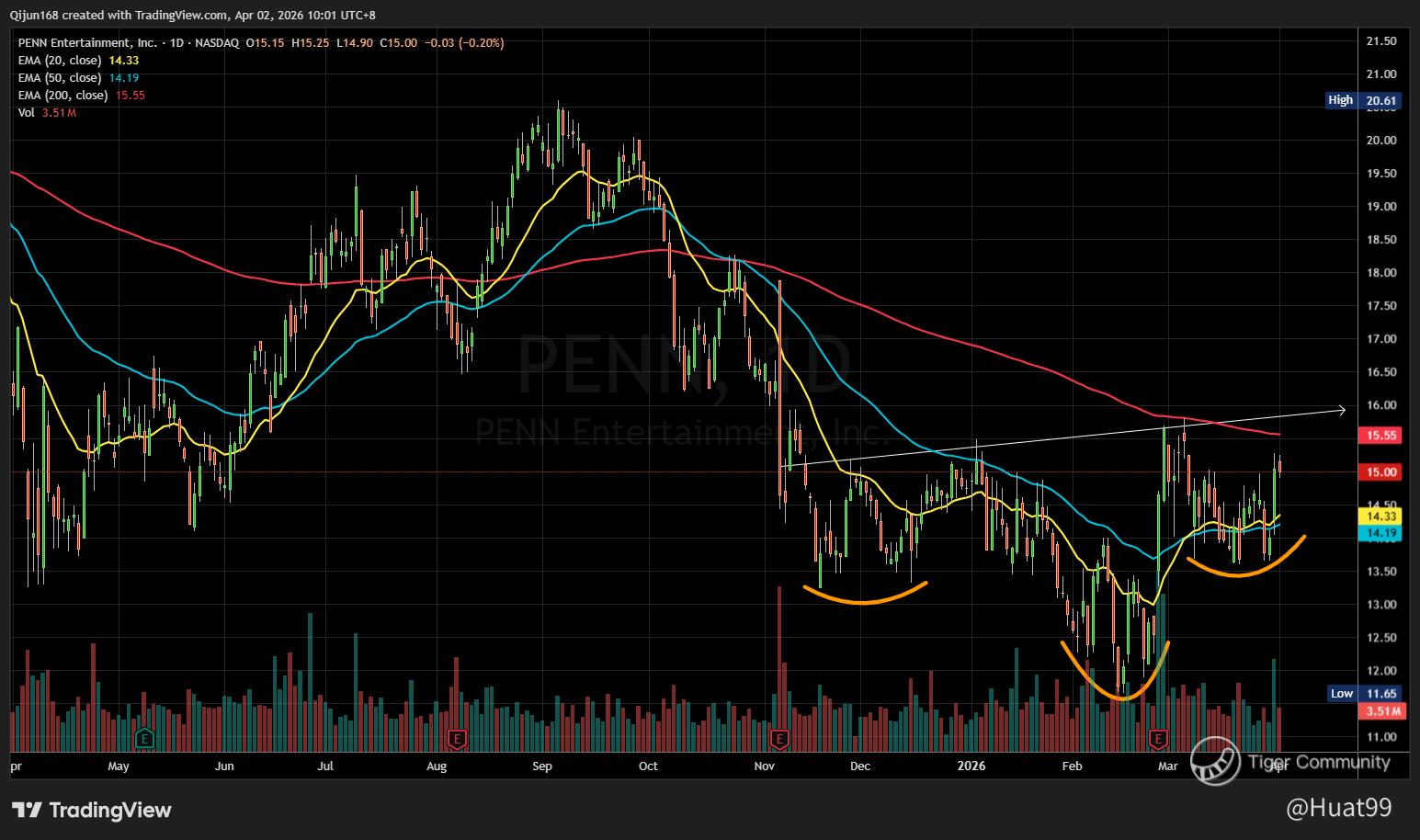Click the Feb label on the time axis
Image resolution: width=1420 pixels, height=840 pixels.
click(1072, 766)
